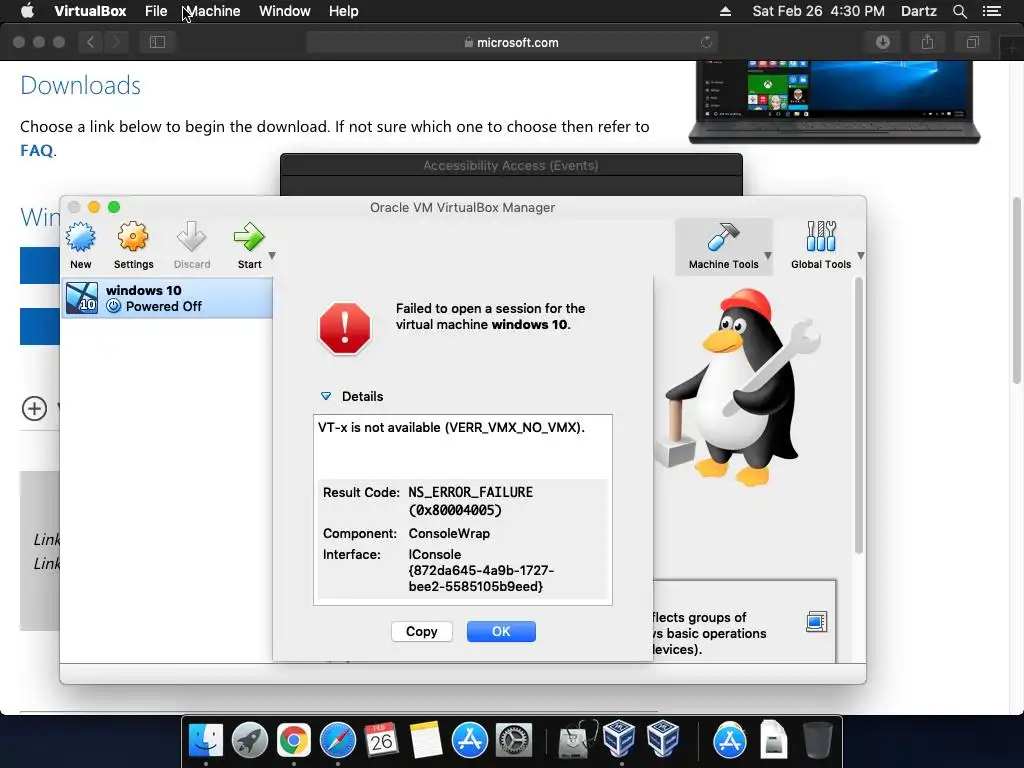Expand Global Tools dropdown arrow
This screenshot has height=768, width=1024.
pos(861,255)
